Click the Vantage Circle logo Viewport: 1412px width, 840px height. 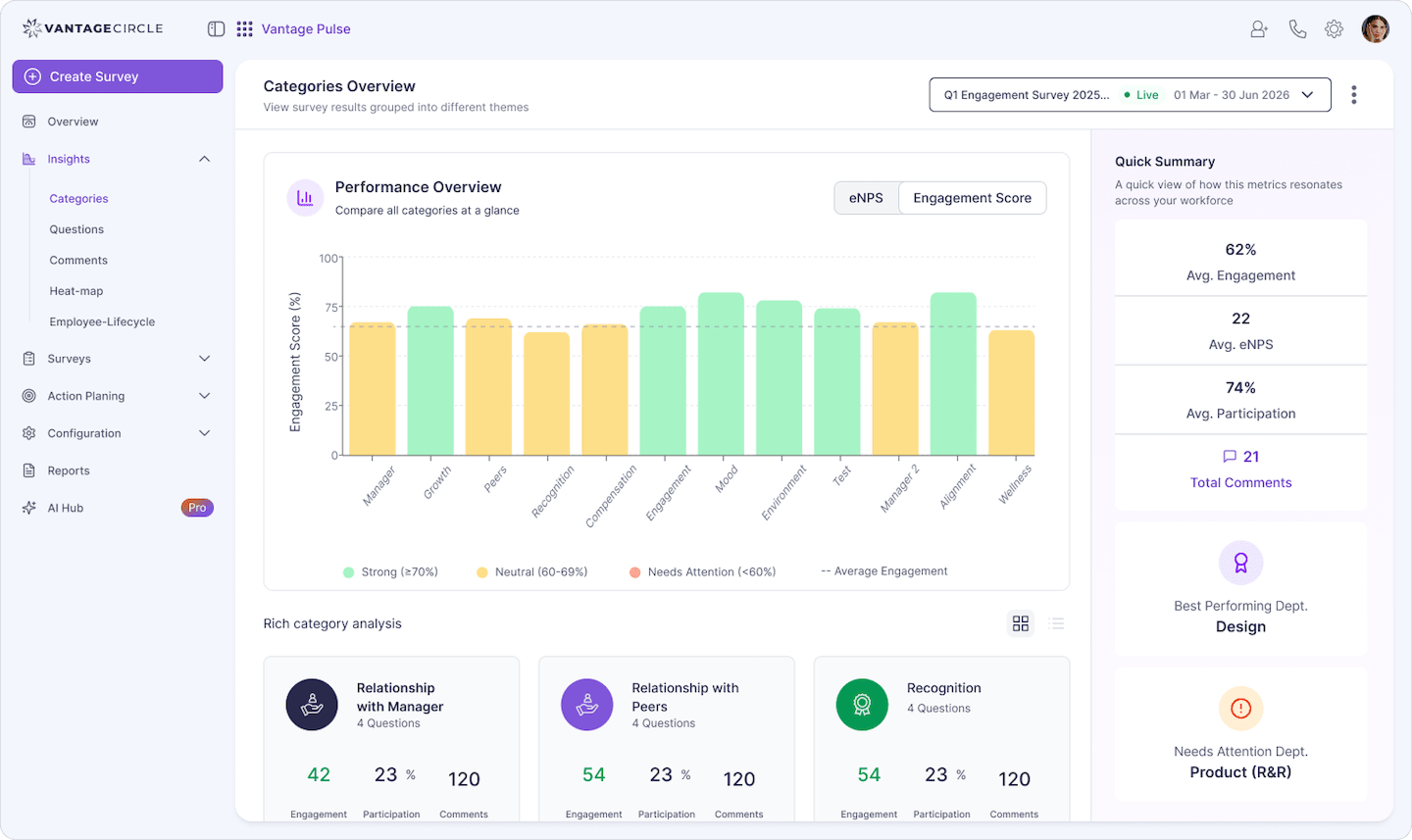(91, 28)
